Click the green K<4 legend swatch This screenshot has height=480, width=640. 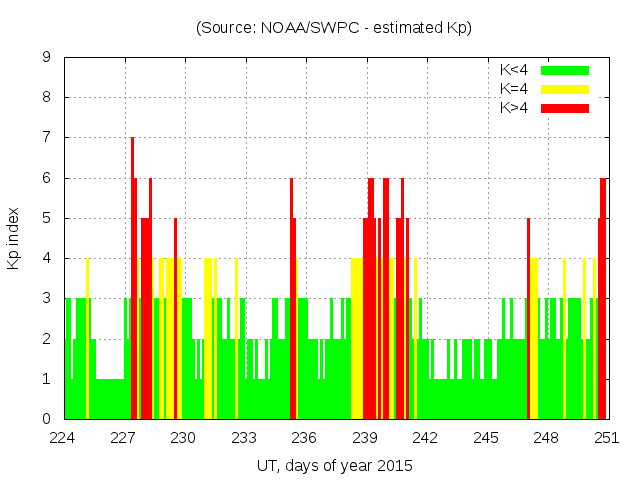pos(565,70)
